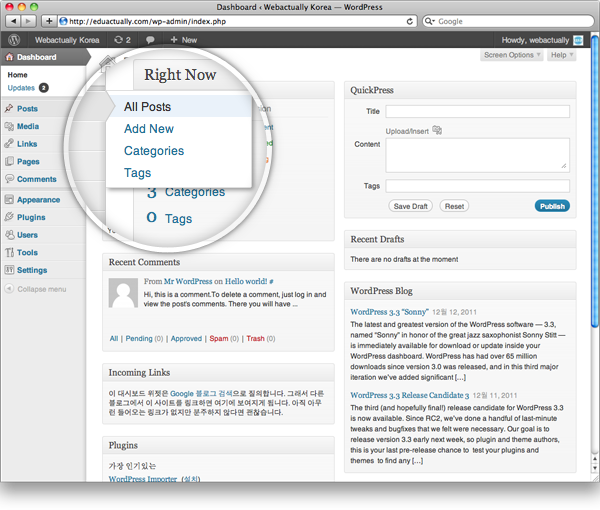
Task: Open the search engine magnifier dropdown
Action: (x=430, y=21)
